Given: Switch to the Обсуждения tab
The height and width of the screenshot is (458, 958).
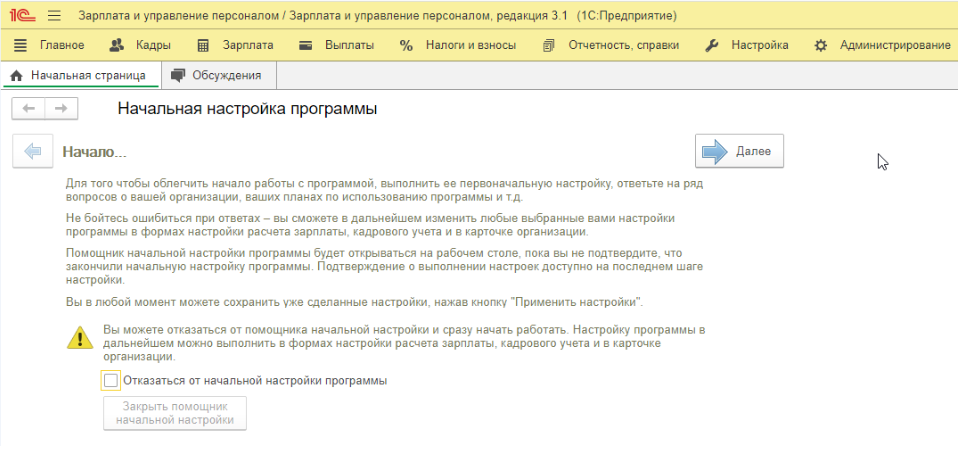Looking at the screenshot, I should [217, 75].
